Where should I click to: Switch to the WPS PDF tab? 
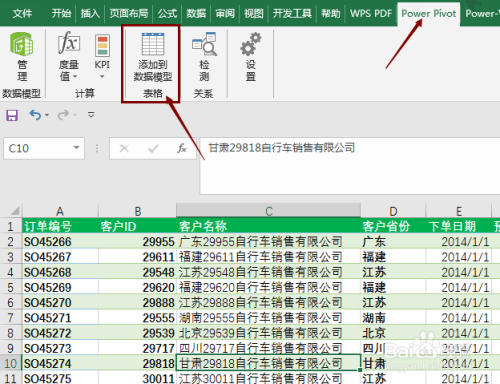pos(371,14)
